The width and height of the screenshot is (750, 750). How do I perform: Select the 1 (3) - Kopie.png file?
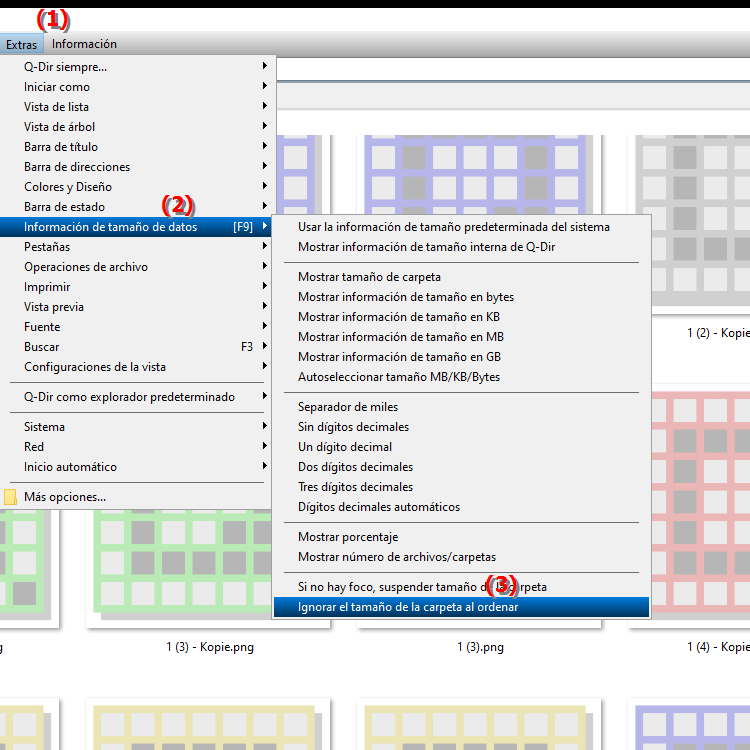click(210, 647)
